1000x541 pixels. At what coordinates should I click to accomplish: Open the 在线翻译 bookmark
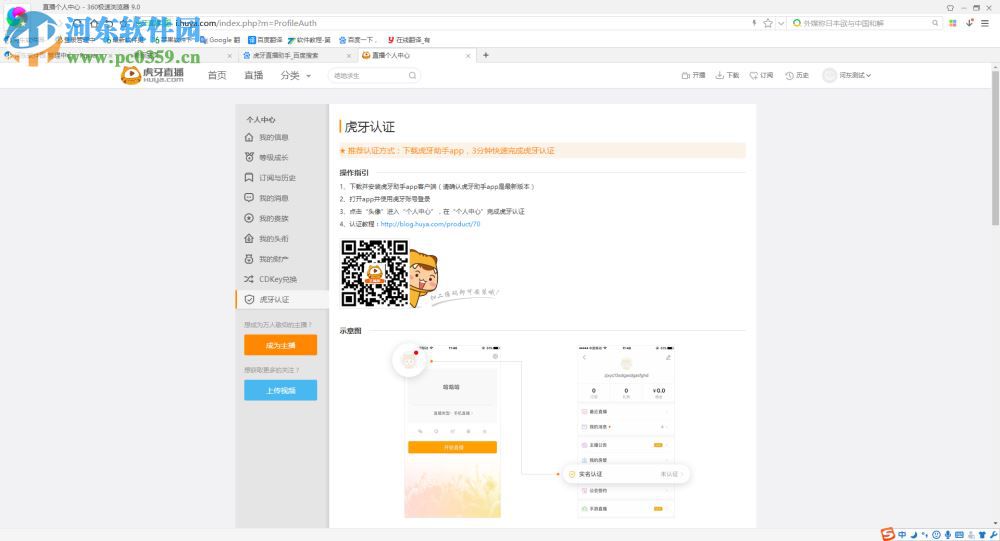(409, 40)
